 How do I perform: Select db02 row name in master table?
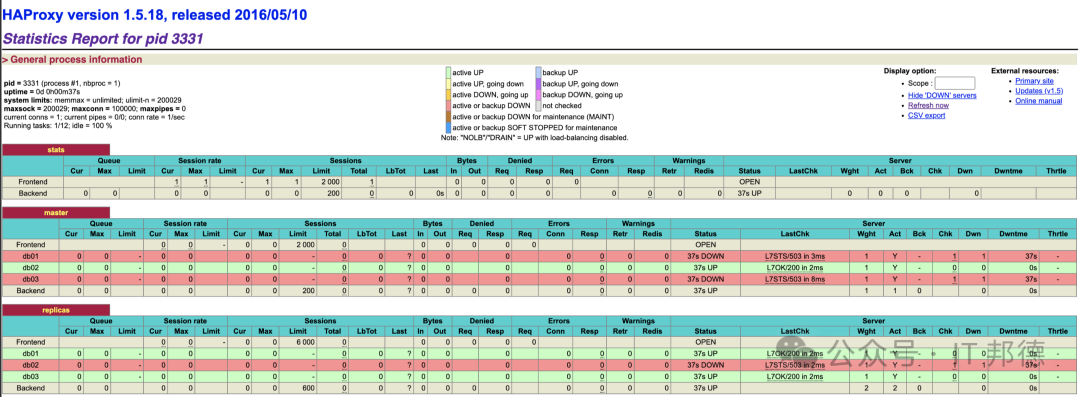(30, 267)
